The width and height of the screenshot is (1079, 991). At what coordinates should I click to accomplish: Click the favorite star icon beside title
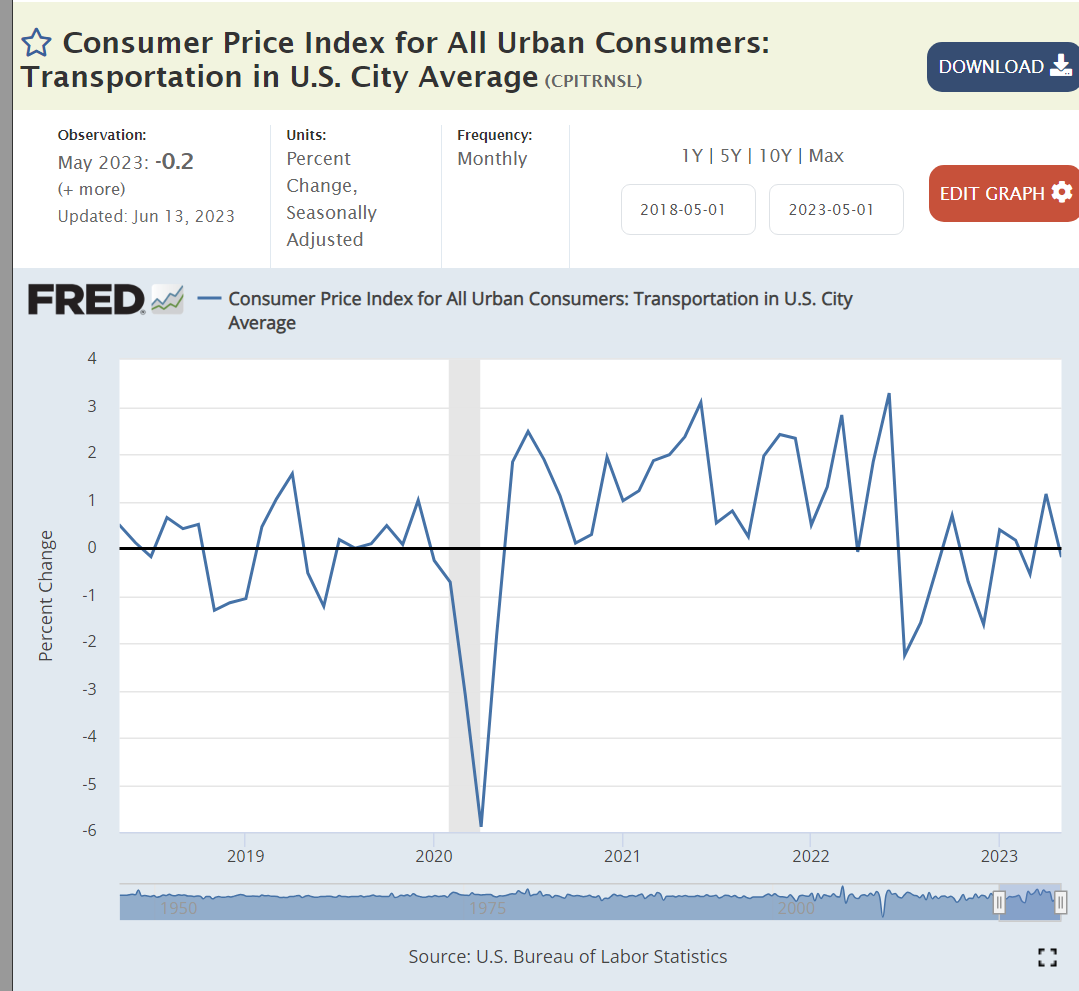coord(36,43)
